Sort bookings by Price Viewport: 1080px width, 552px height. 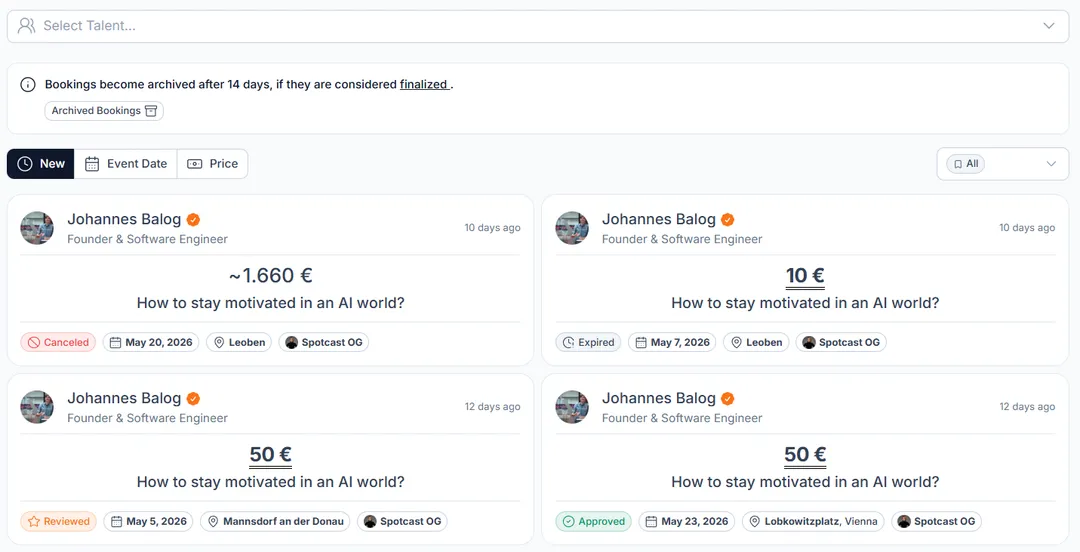213,164
